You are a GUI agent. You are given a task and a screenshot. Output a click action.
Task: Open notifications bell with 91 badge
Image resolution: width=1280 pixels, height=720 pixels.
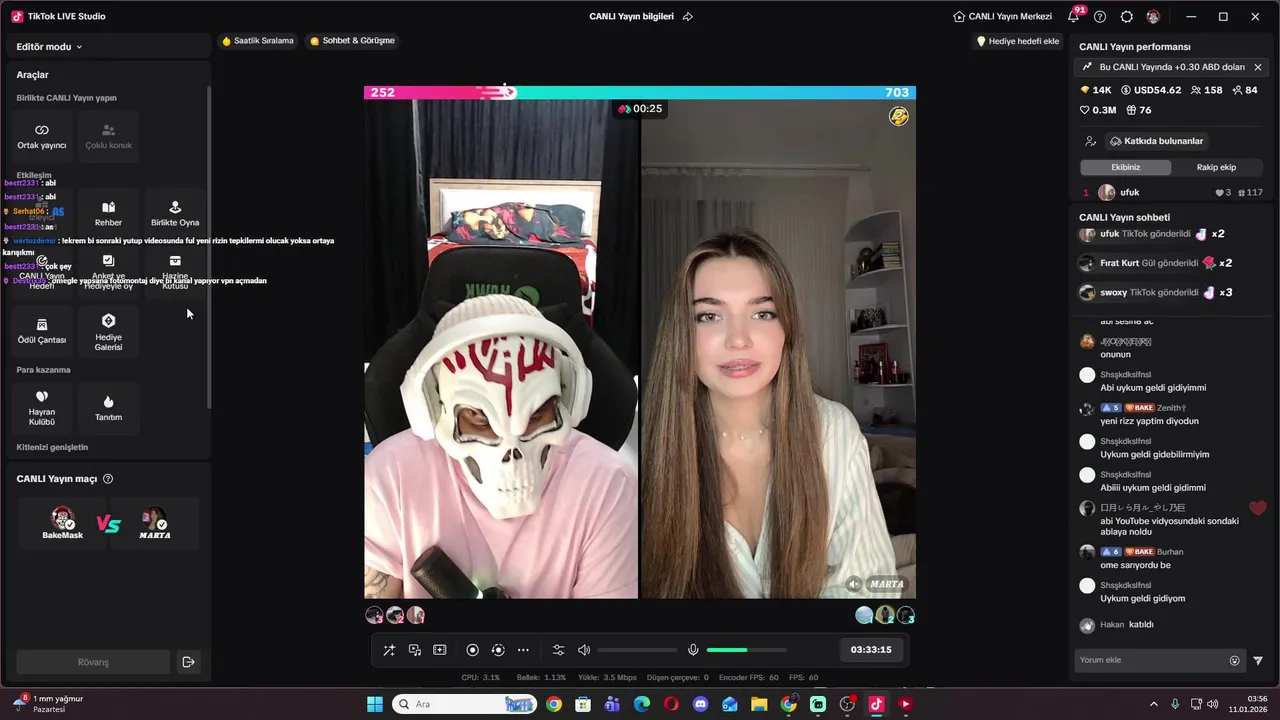(x=1073, y=17)
